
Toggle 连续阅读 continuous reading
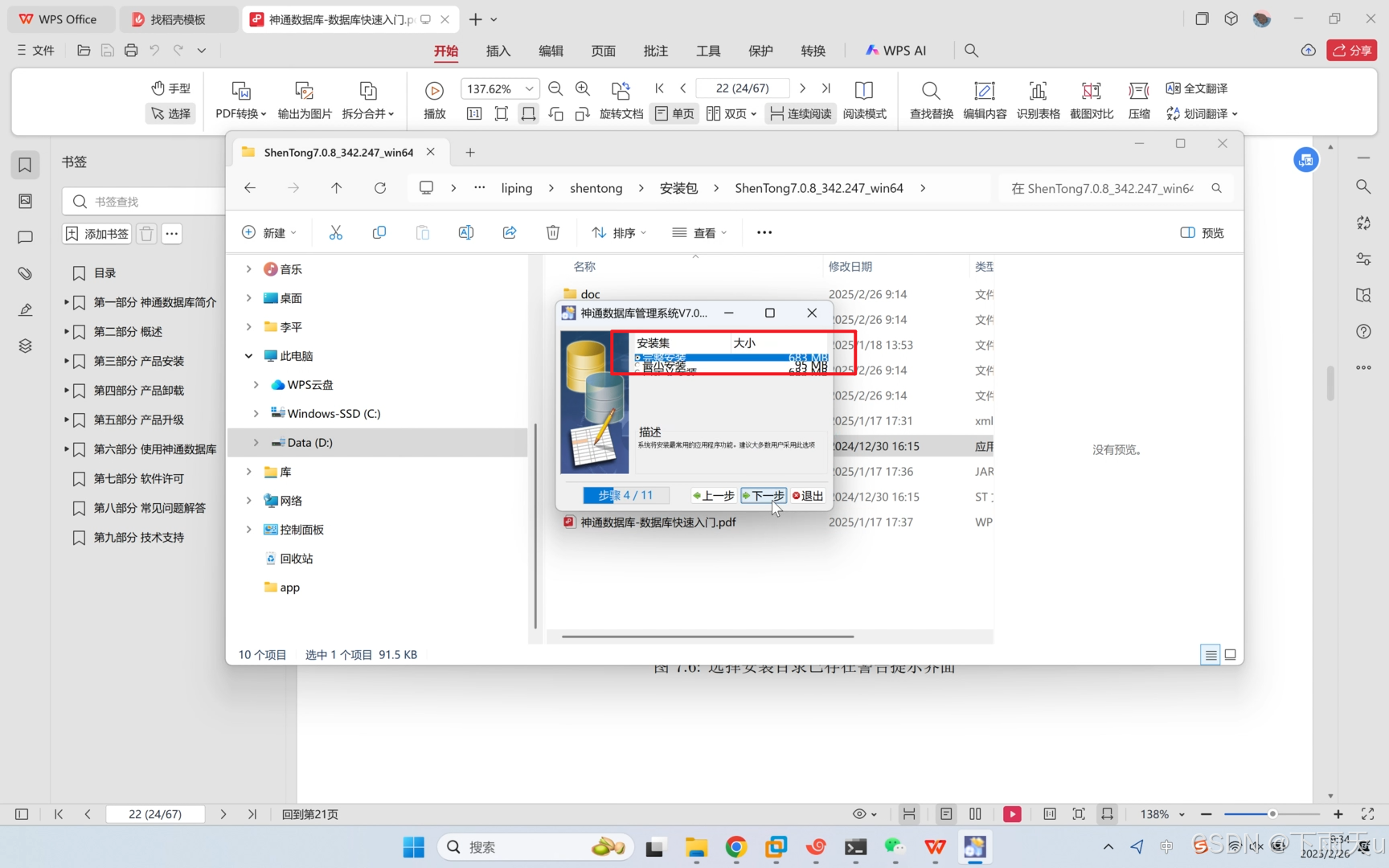coord(801,113)
